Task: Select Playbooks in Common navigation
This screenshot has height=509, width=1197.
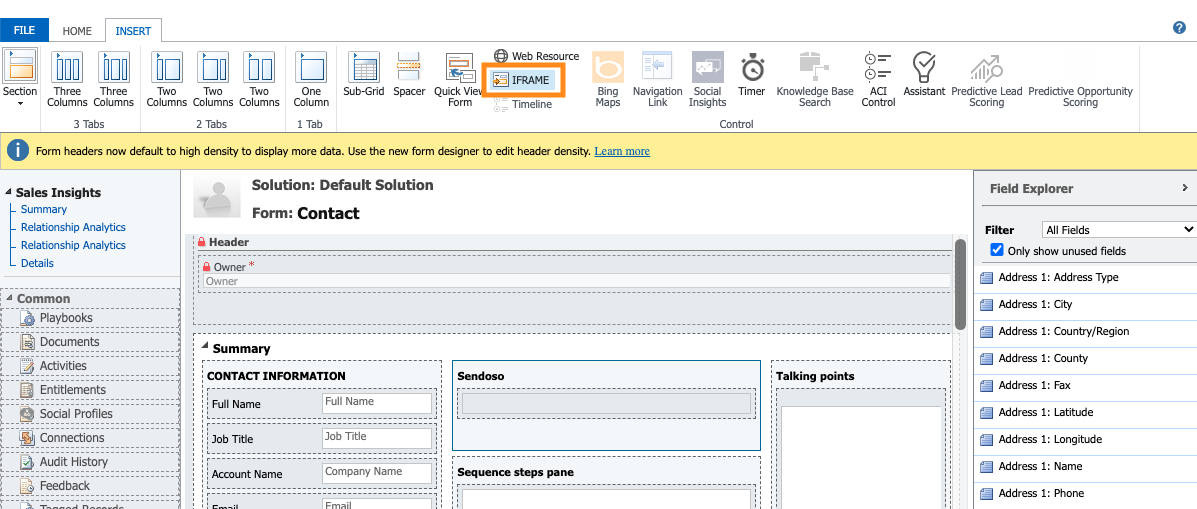Action: coord(90,318)
